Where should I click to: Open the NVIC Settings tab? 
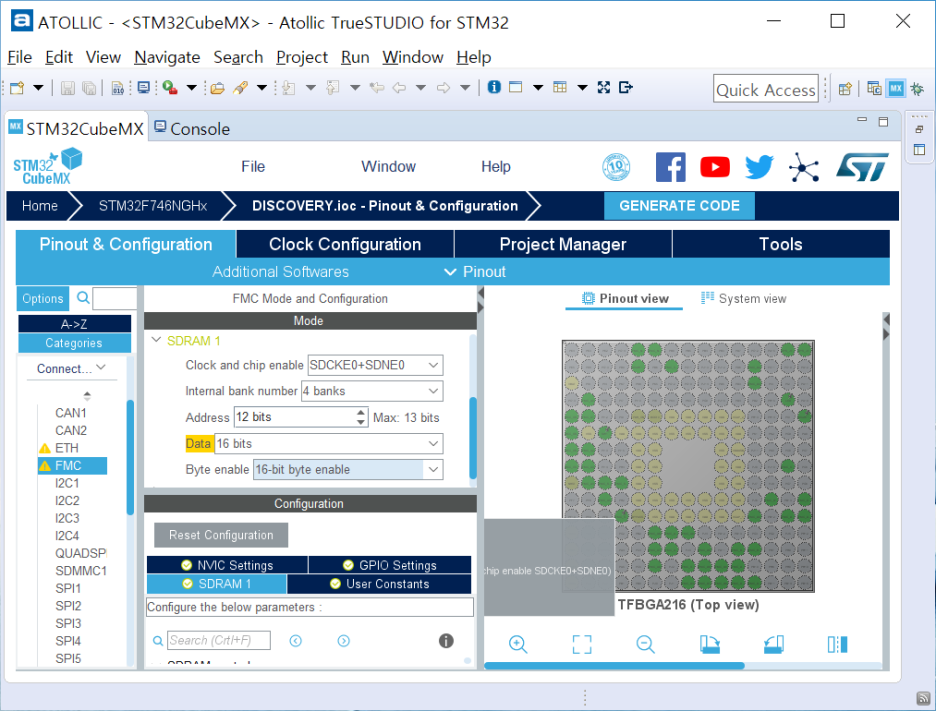227,565
